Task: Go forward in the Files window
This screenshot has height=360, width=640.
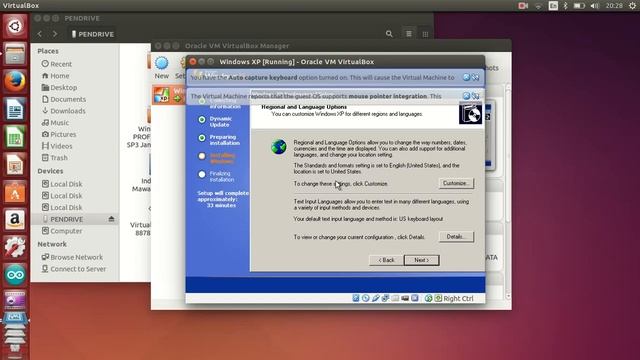Action: pyautogui.click(x=55, y=34)
